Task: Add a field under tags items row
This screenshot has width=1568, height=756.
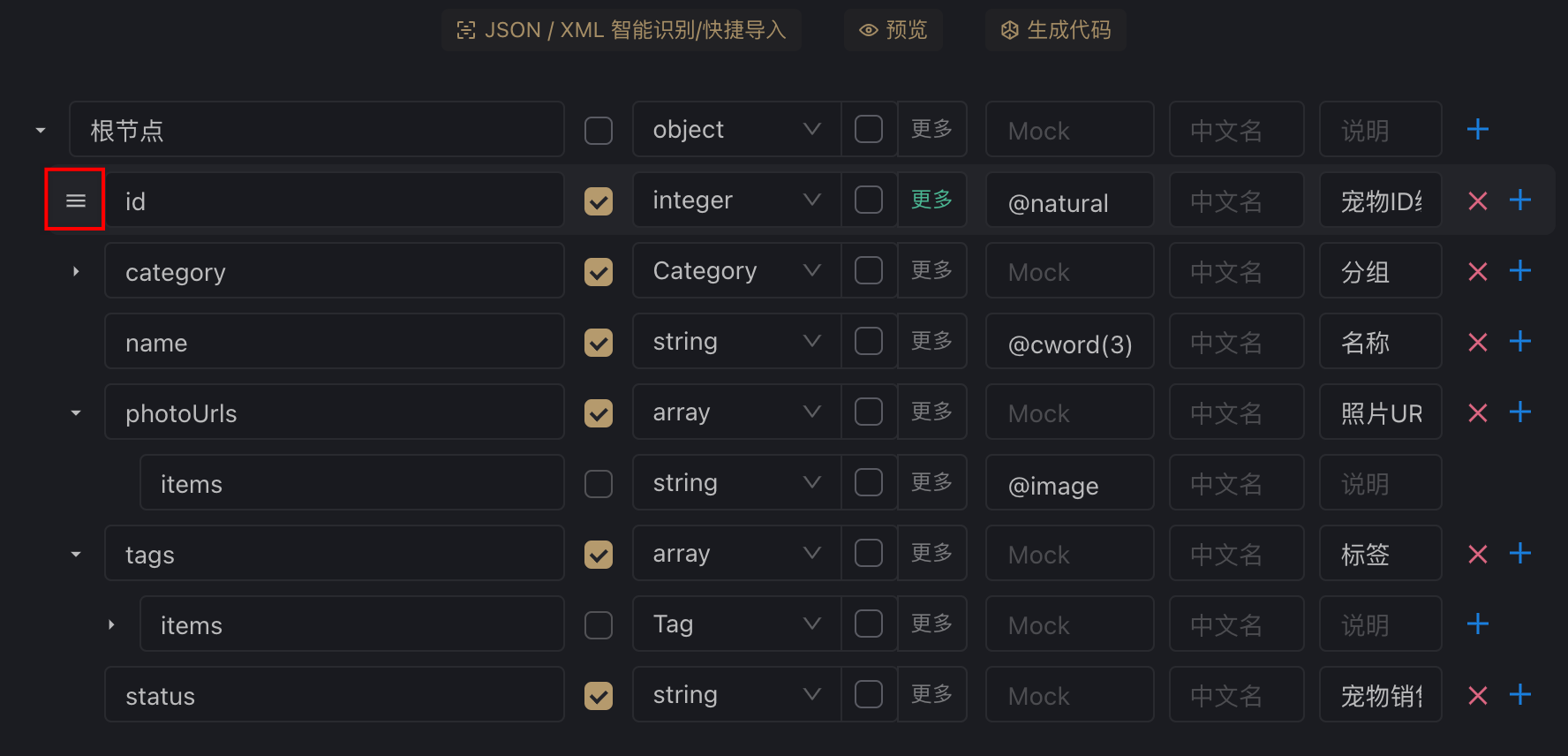Action: click(1478, 624)
